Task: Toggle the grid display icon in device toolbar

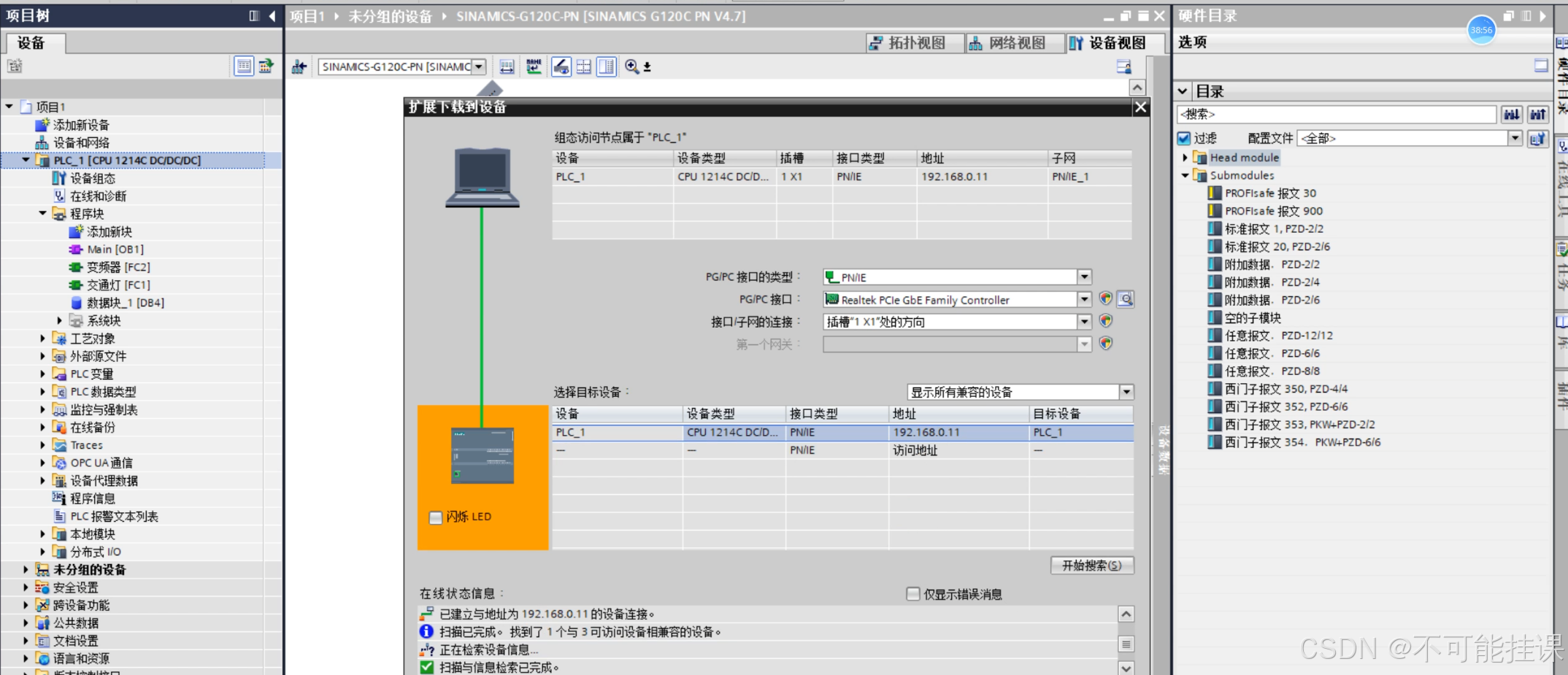Action: click(x=584, y=67)
